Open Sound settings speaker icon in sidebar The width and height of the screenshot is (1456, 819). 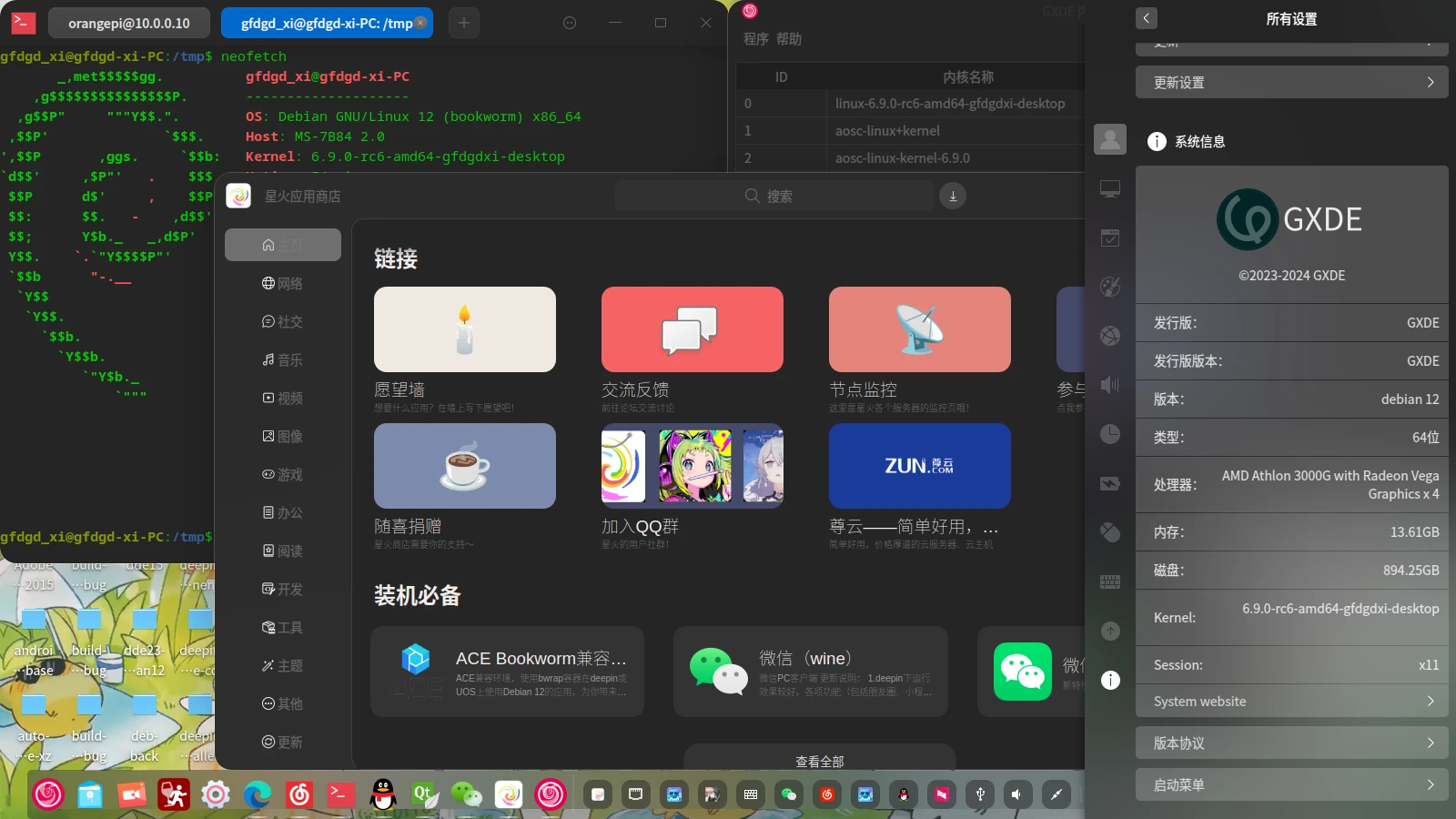pyautogui.click(x=1110, y=385)
